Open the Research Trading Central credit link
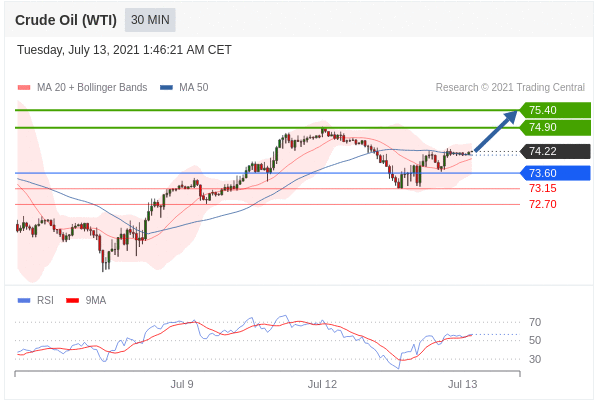The width and height of the screenshot is (601, 404). [510, 87]
